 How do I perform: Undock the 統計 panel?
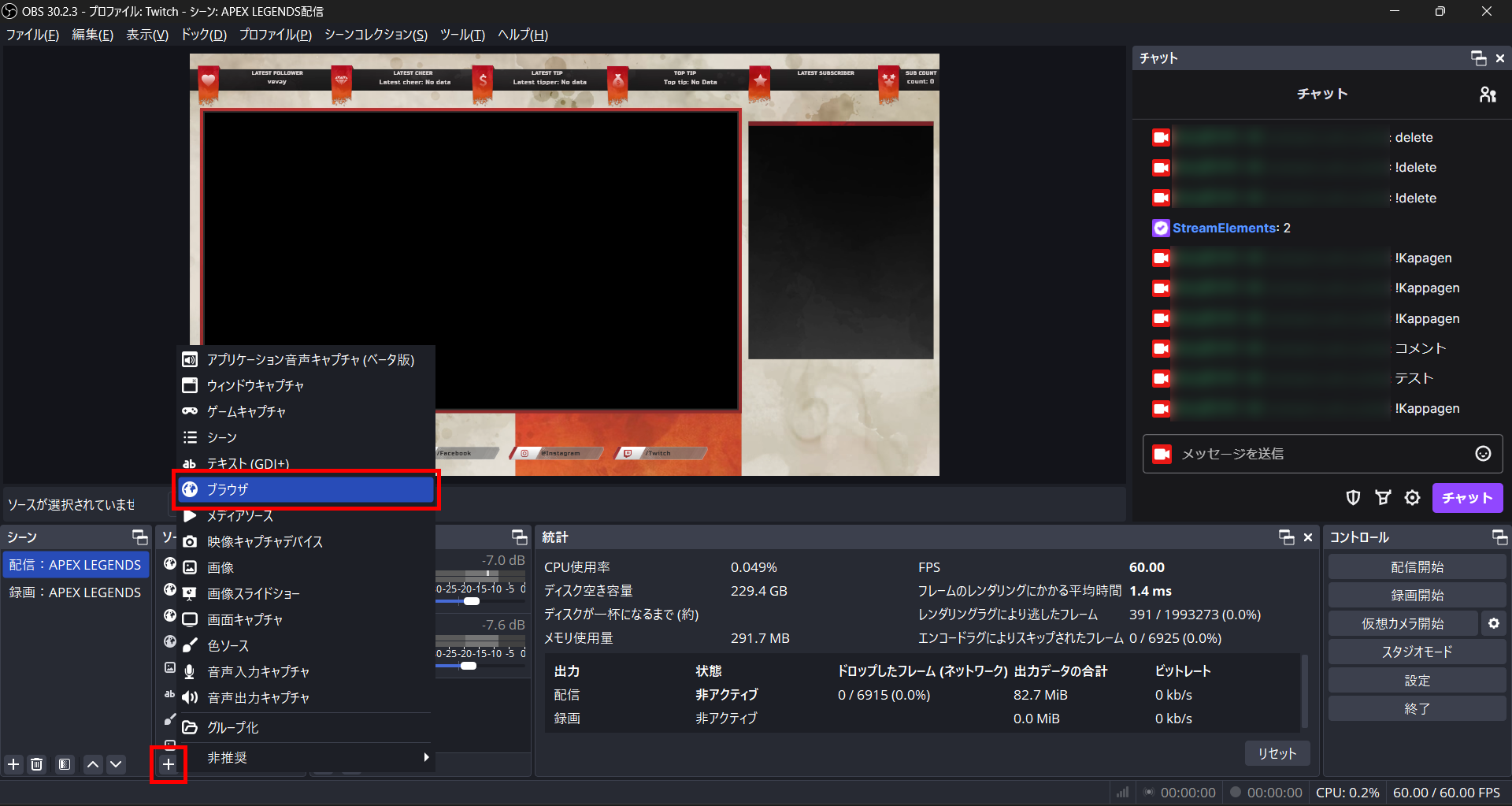(x=1287, y=537)
